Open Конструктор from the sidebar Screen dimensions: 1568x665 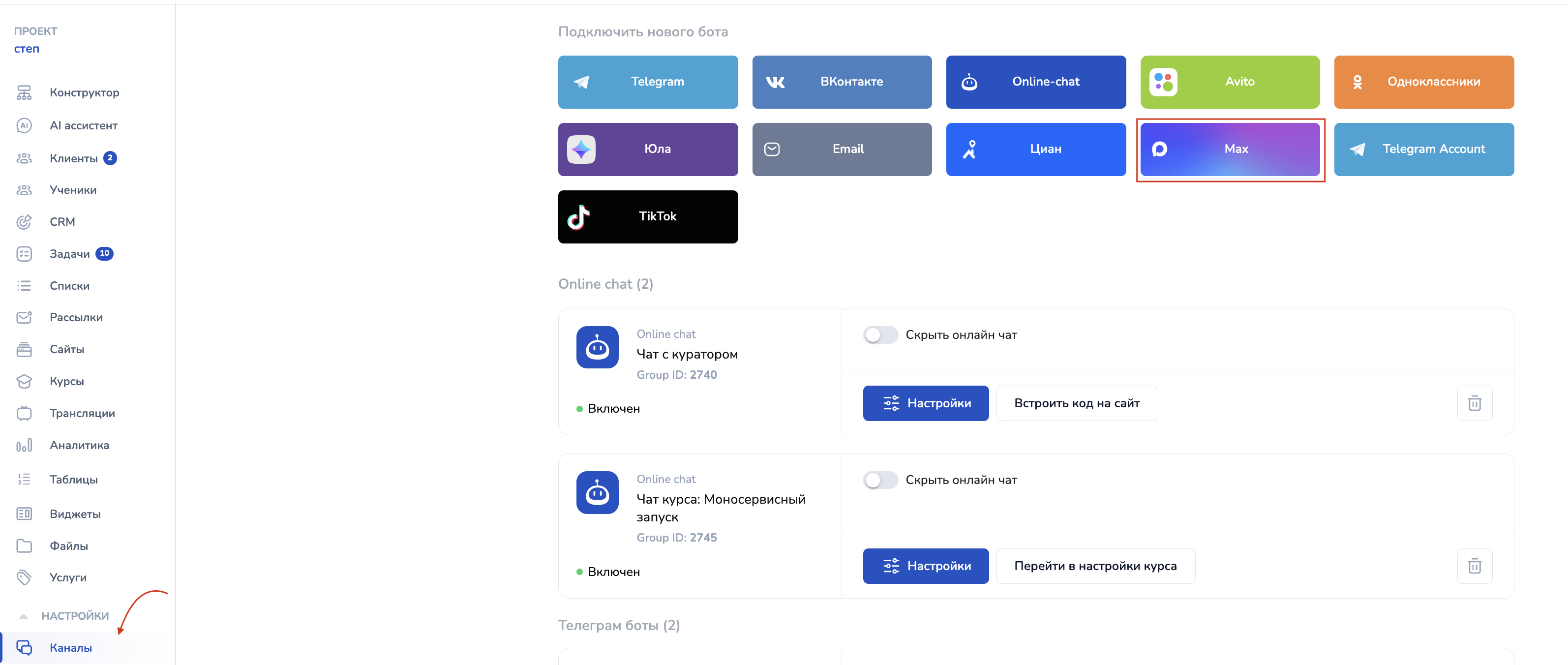[x=84, y=92]
